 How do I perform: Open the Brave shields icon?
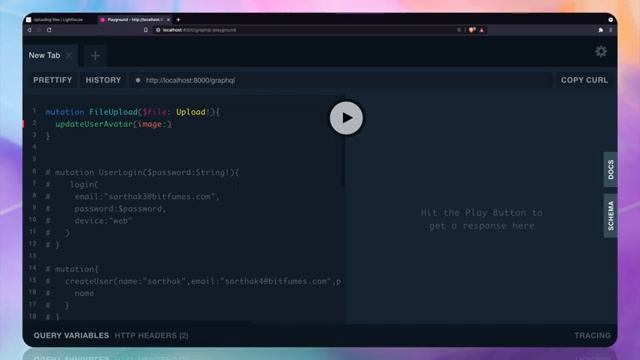coord(472,30)
